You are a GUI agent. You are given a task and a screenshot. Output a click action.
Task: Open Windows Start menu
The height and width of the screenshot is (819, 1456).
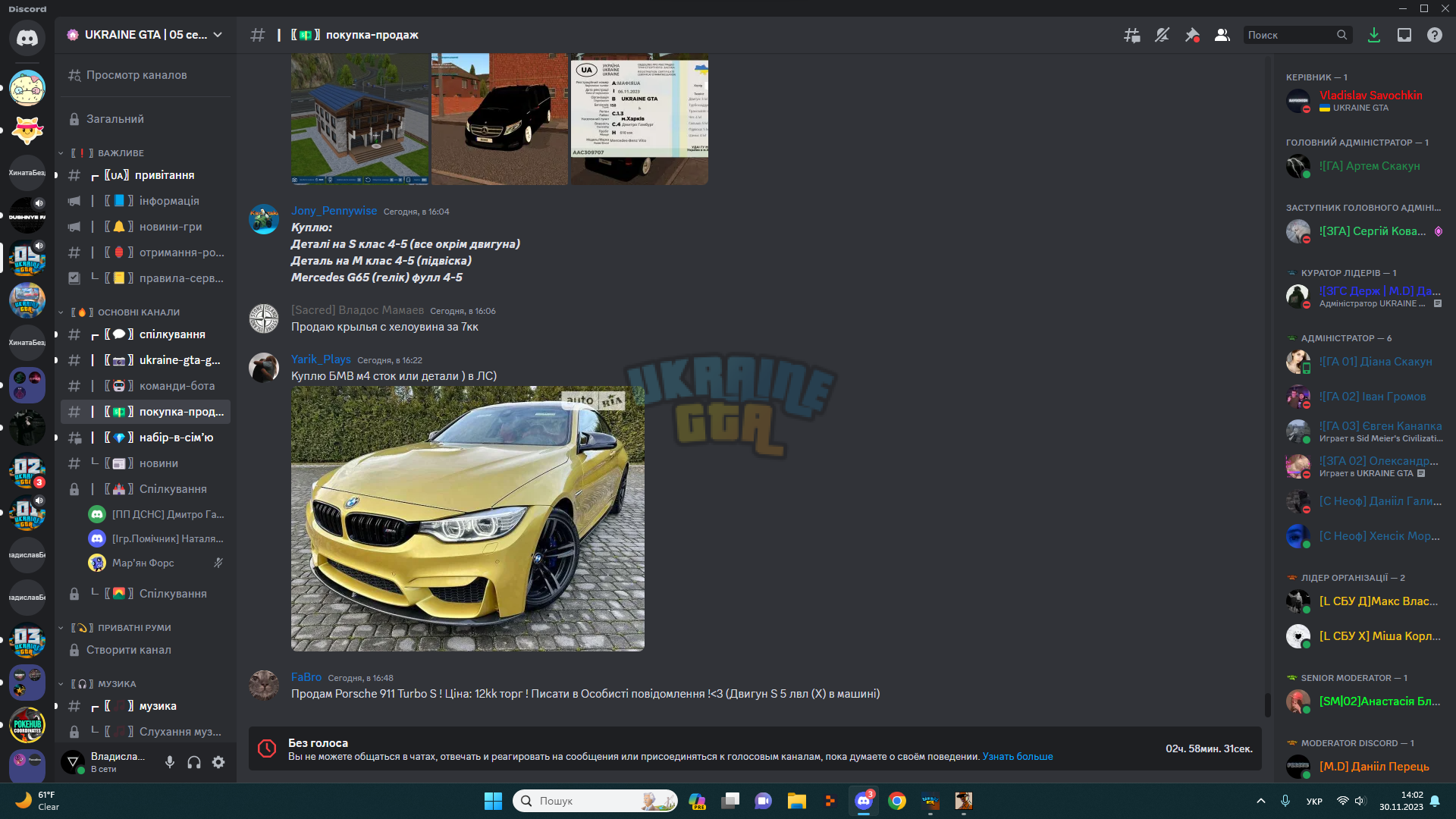[x=493, y=801]
